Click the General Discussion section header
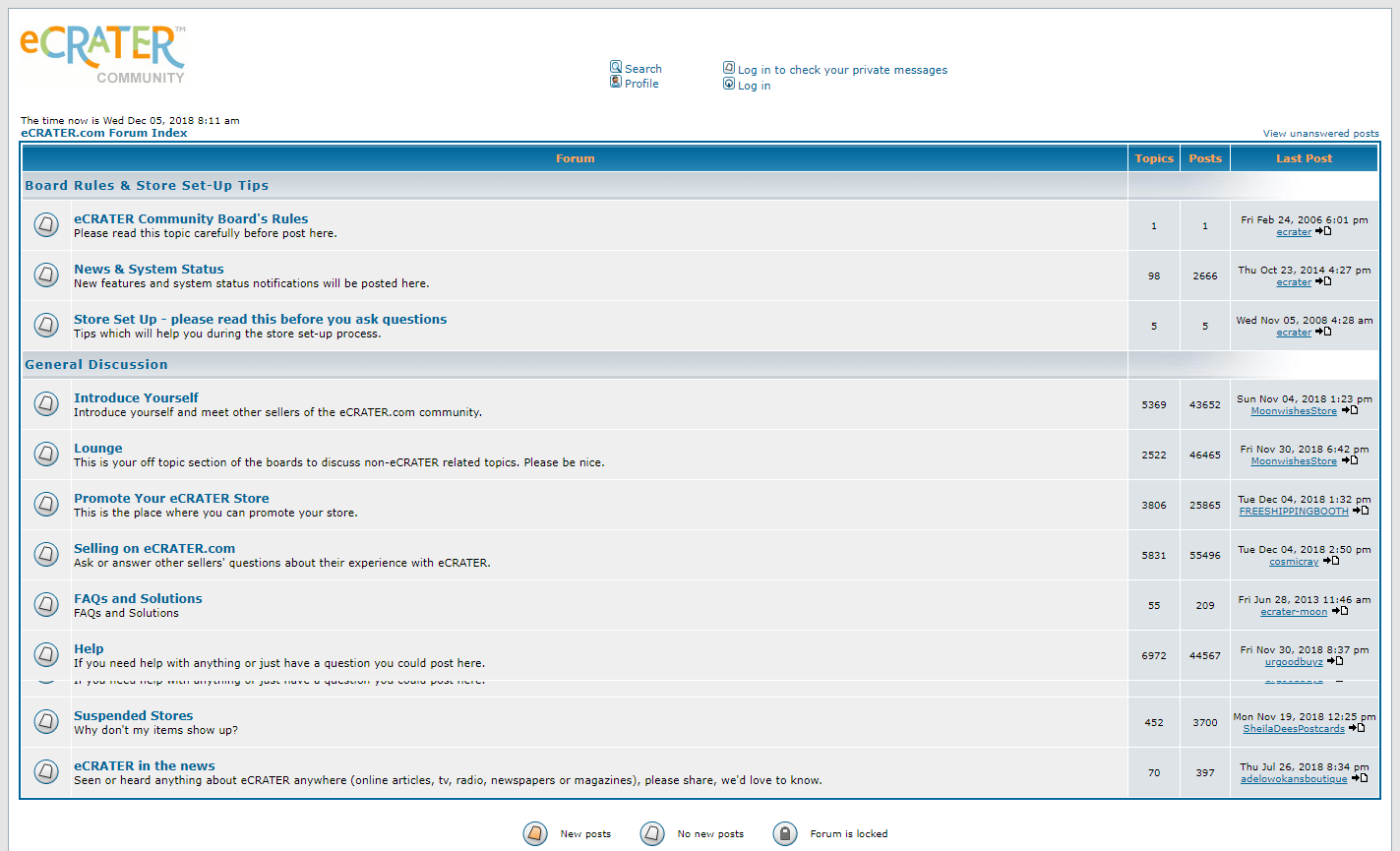The image size is (1400, 851). click(96, 364)
